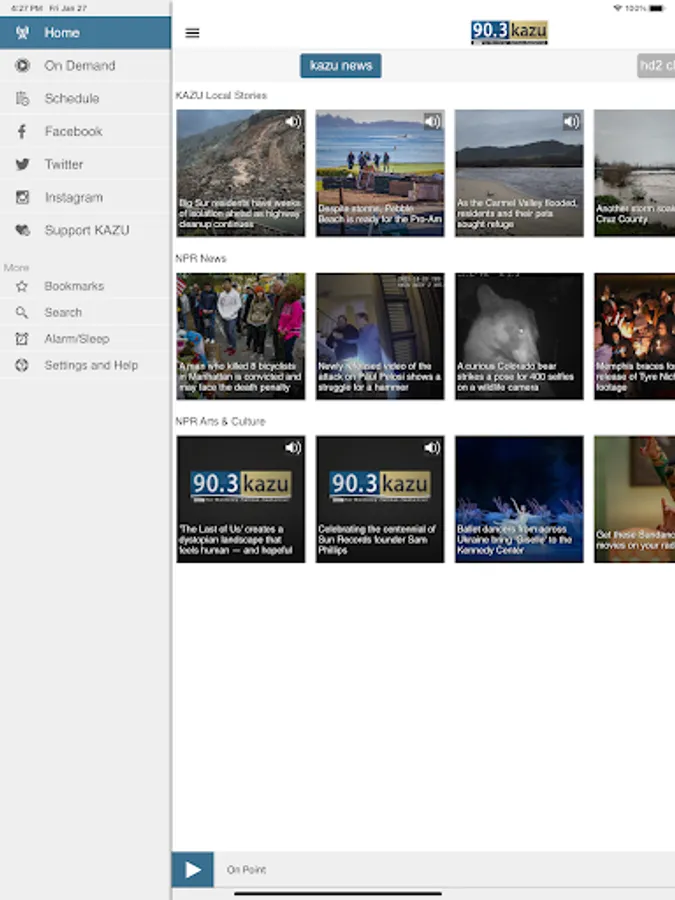Viewport: 675px width, 900px height.
Task: Click the On Point now-playing label
Action: click(x=246, y=870)
